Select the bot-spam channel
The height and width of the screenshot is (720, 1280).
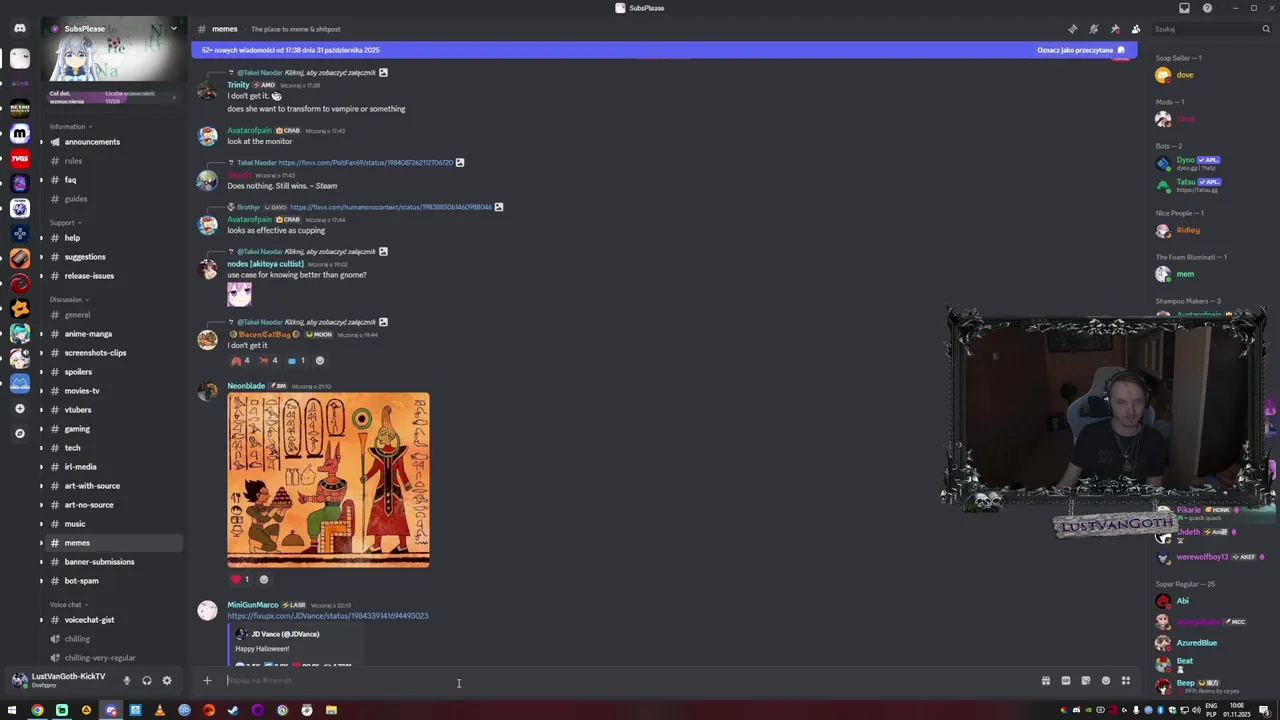tap(111, 581)
